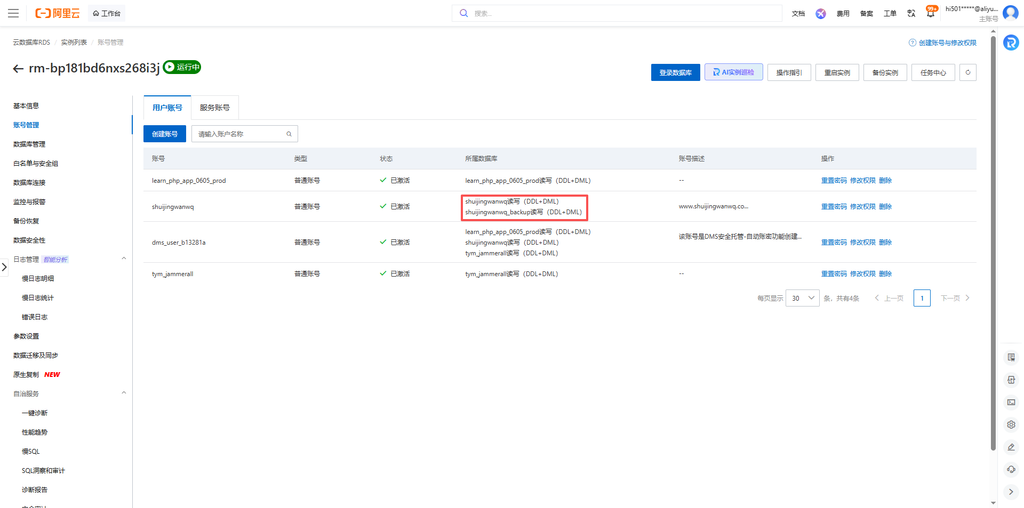Open the hamburger main menu

pyautogui.click(x=13, y=13)
